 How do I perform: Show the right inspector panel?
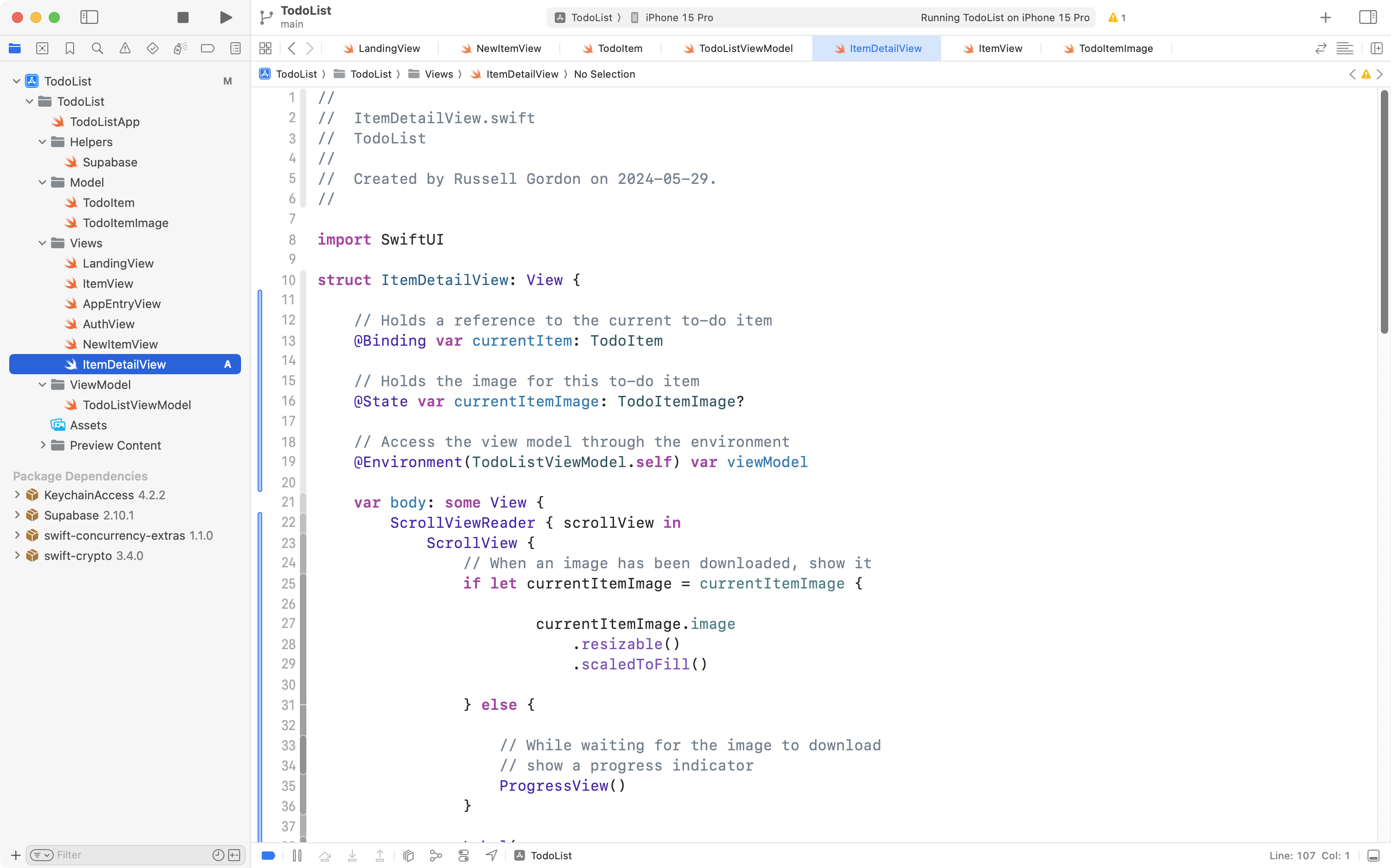click(x=1368, y=17)
